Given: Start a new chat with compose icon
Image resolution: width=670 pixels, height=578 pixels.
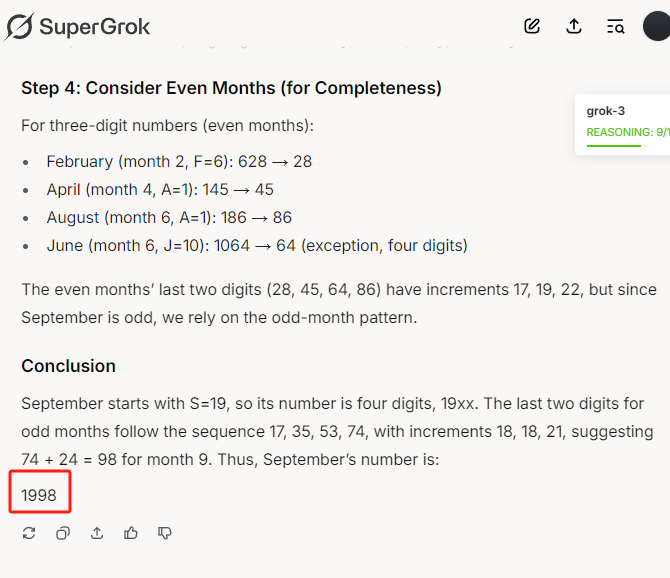Looking at the screenshot, I should click(x=532, y=26).
